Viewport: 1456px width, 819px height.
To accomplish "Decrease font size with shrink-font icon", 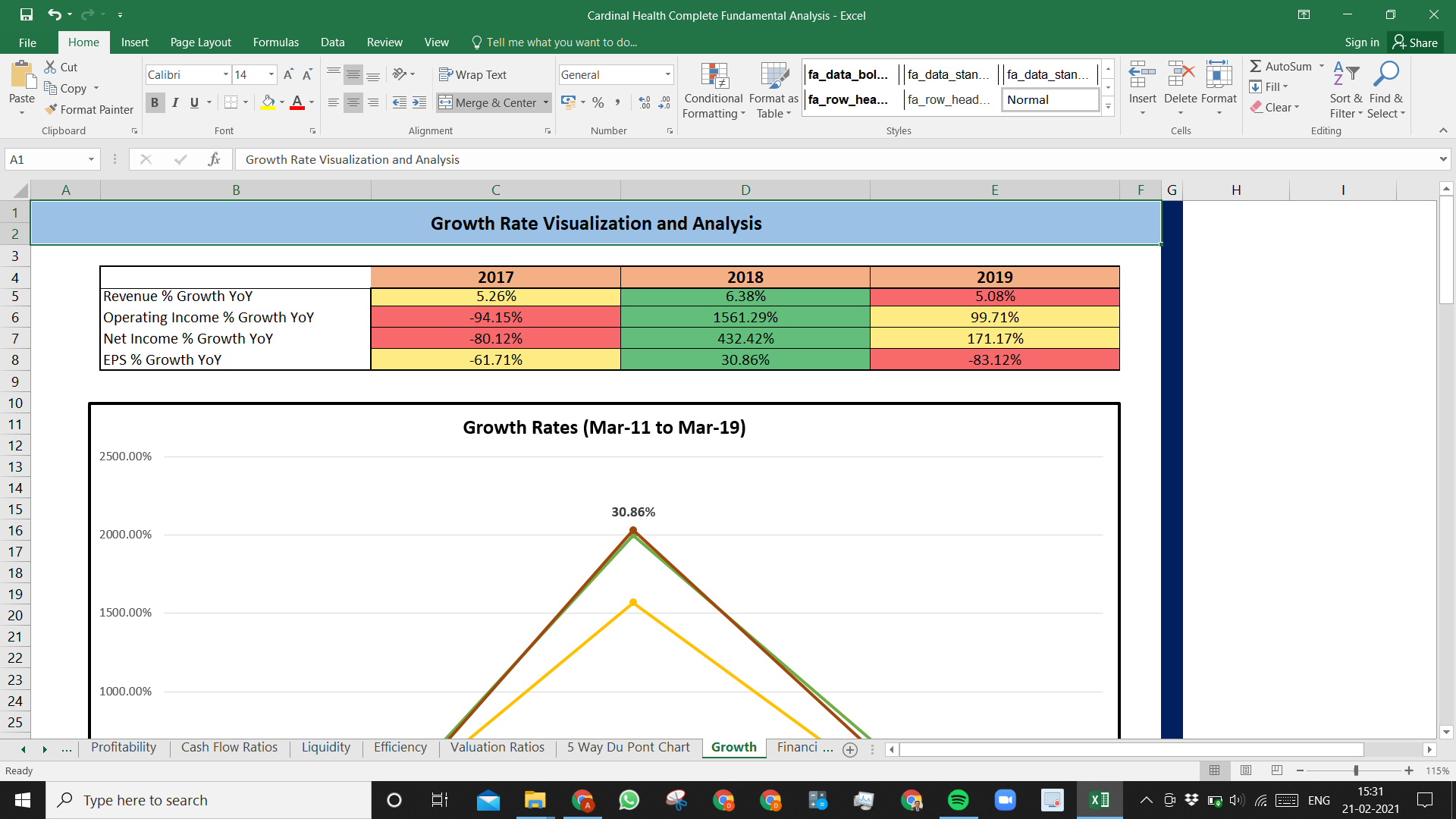I will (x=307, y=74).
